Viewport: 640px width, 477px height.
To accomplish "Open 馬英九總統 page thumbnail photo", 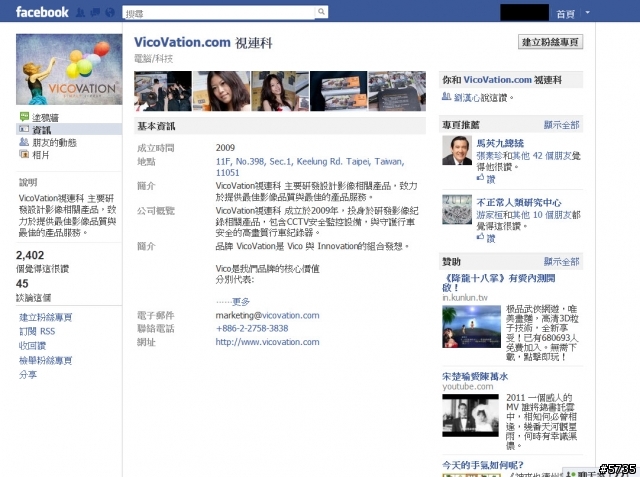I will 457,151.
